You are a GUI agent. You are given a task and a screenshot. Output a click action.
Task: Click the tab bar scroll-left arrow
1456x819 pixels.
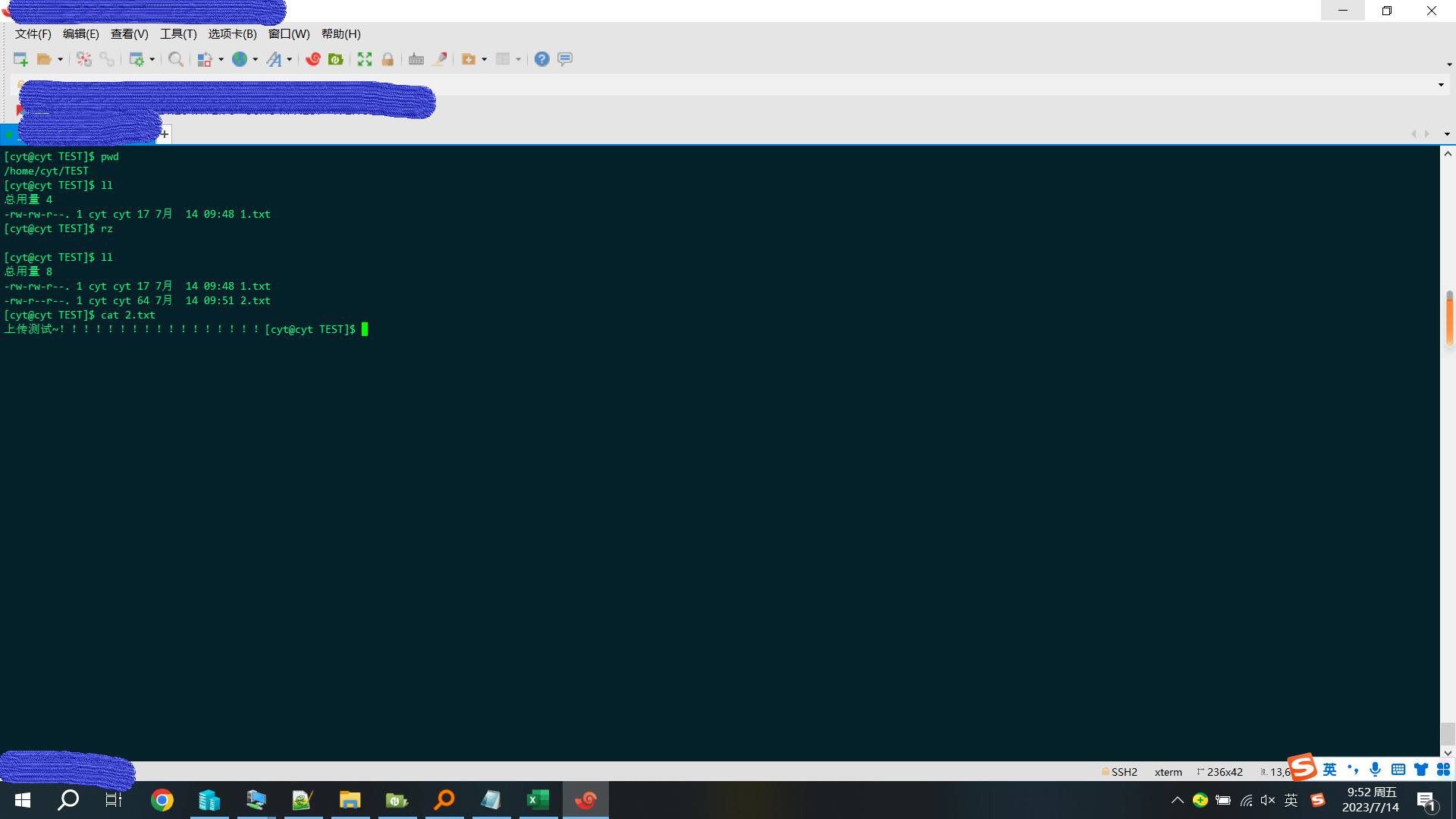pyautogui.click(x=1414, y=134)
